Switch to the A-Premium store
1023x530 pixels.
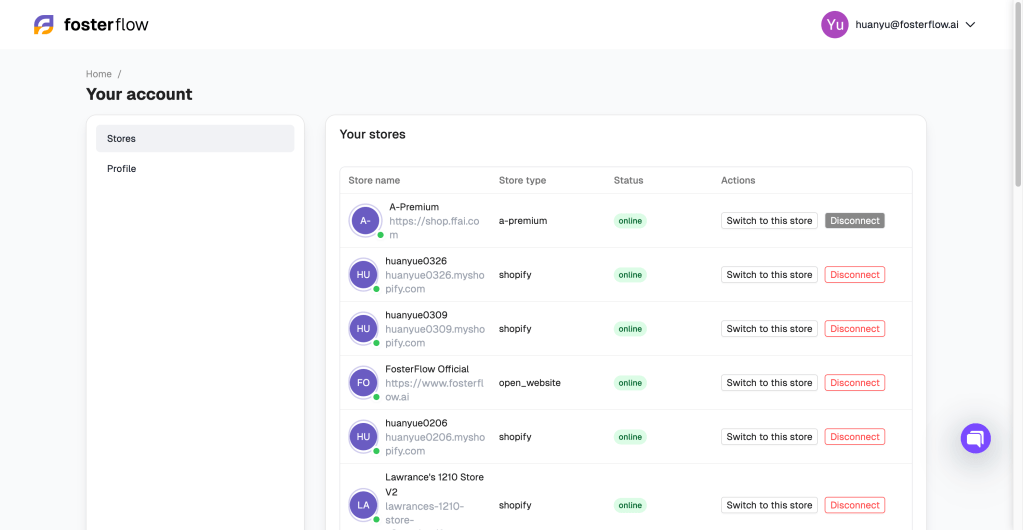point(769,221)
